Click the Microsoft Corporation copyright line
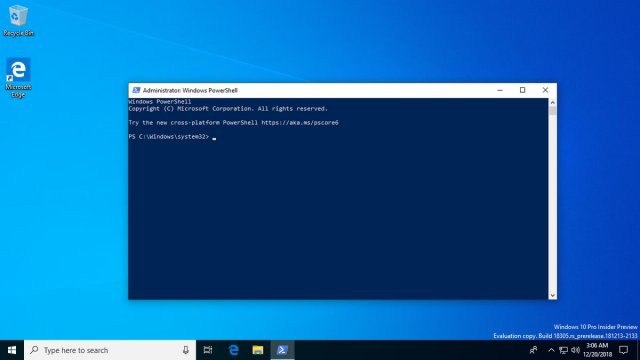 228,109
